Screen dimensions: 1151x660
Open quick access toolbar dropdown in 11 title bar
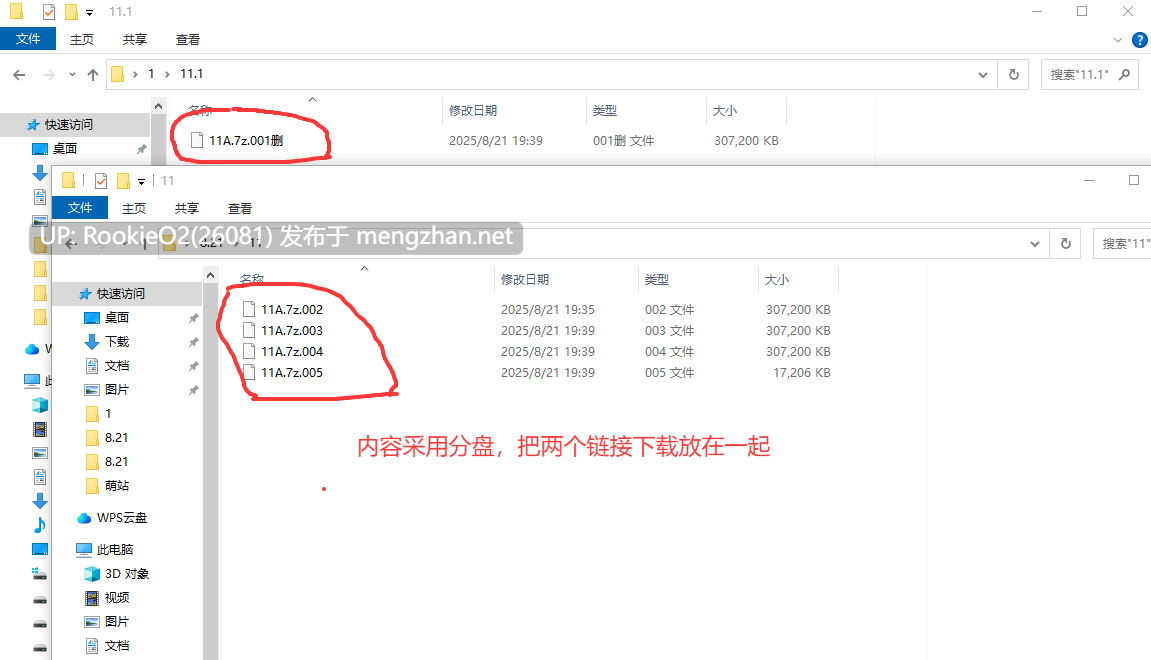coord(142,181)
